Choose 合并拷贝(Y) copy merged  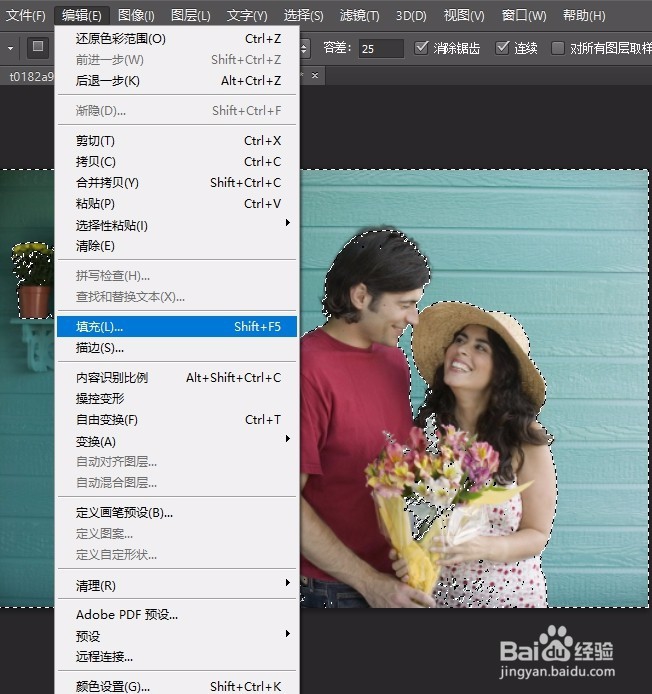(177, 182)
